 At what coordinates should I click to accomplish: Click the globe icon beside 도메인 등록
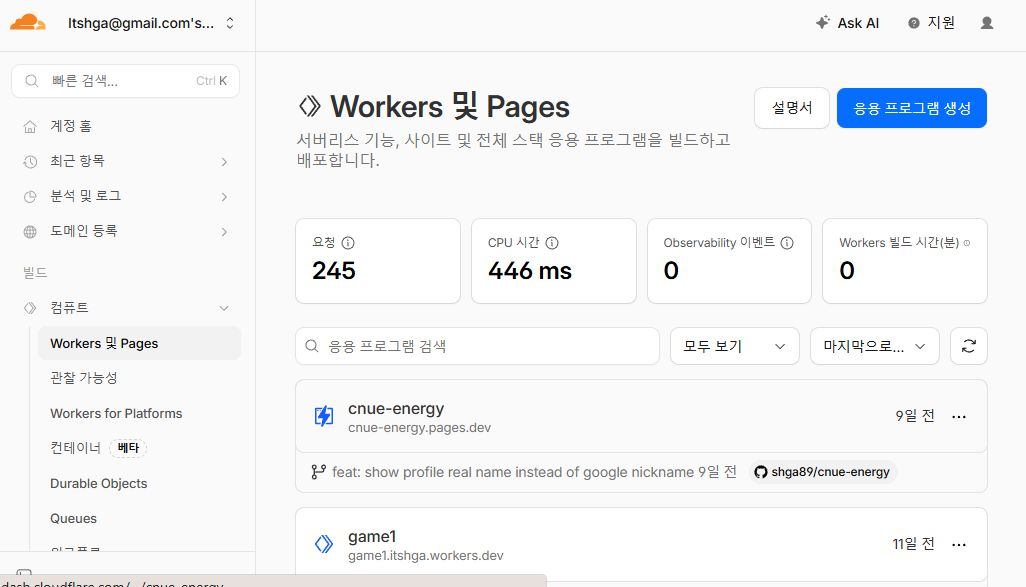click(30, 232)
